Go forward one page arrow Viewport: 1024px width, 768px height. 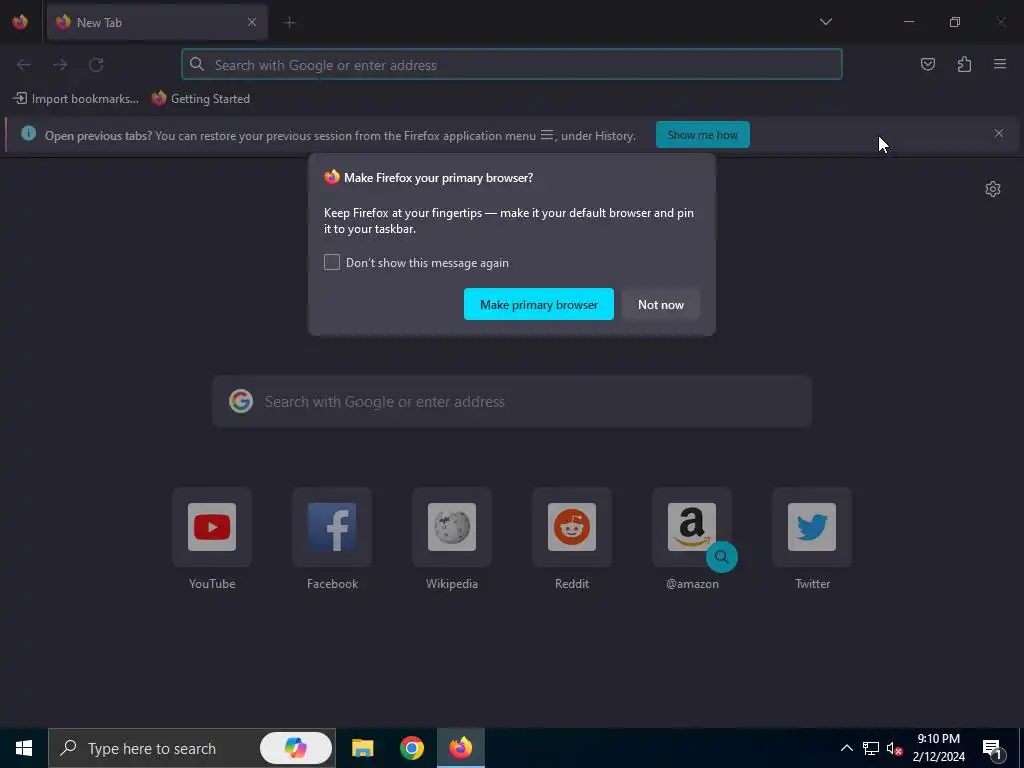(60, 65)
